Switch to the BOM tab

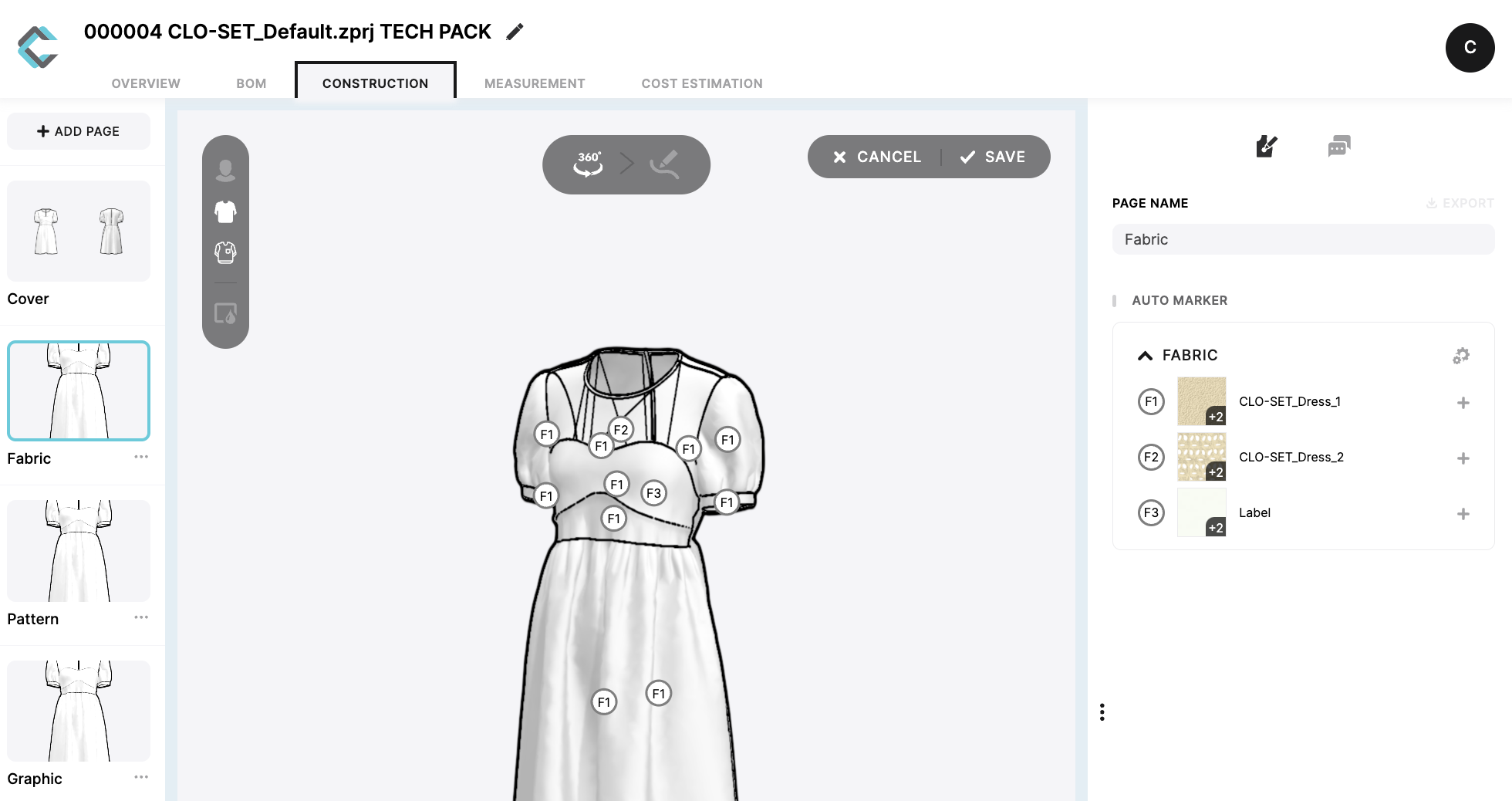pos(251,83)
